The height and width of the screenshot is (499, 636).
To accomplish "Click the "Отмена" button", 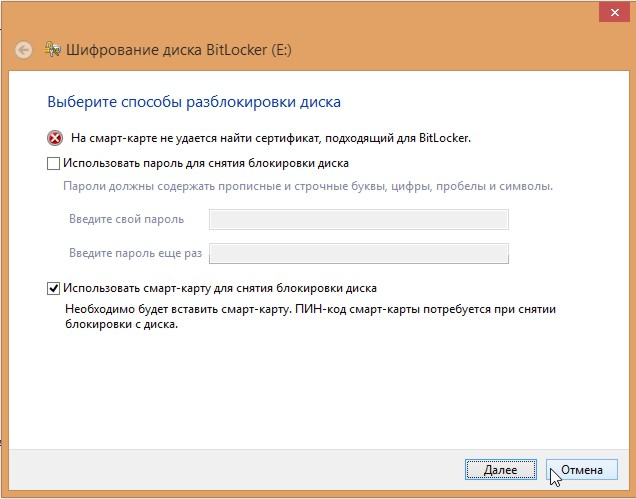I will coord(582,470).
